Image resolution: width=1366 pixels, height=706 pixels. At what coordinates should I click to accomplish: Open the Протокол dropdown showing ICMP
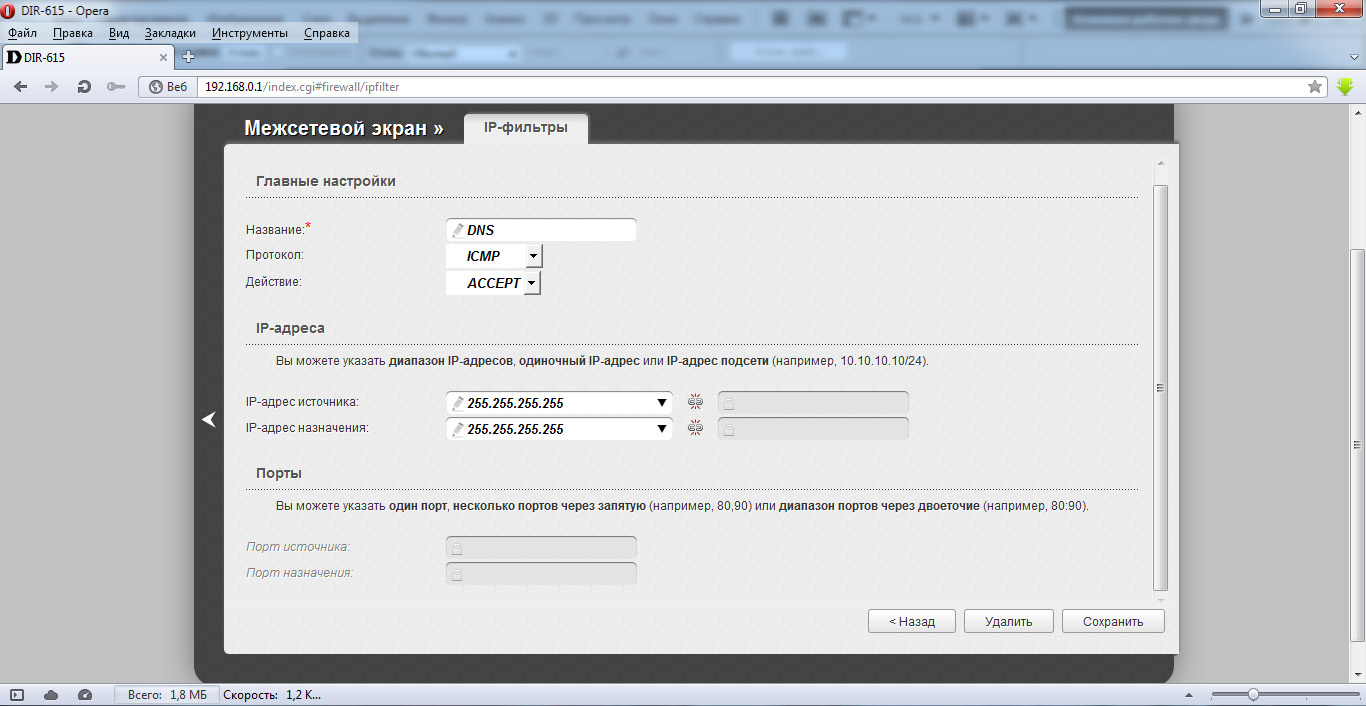pos(533,256)
